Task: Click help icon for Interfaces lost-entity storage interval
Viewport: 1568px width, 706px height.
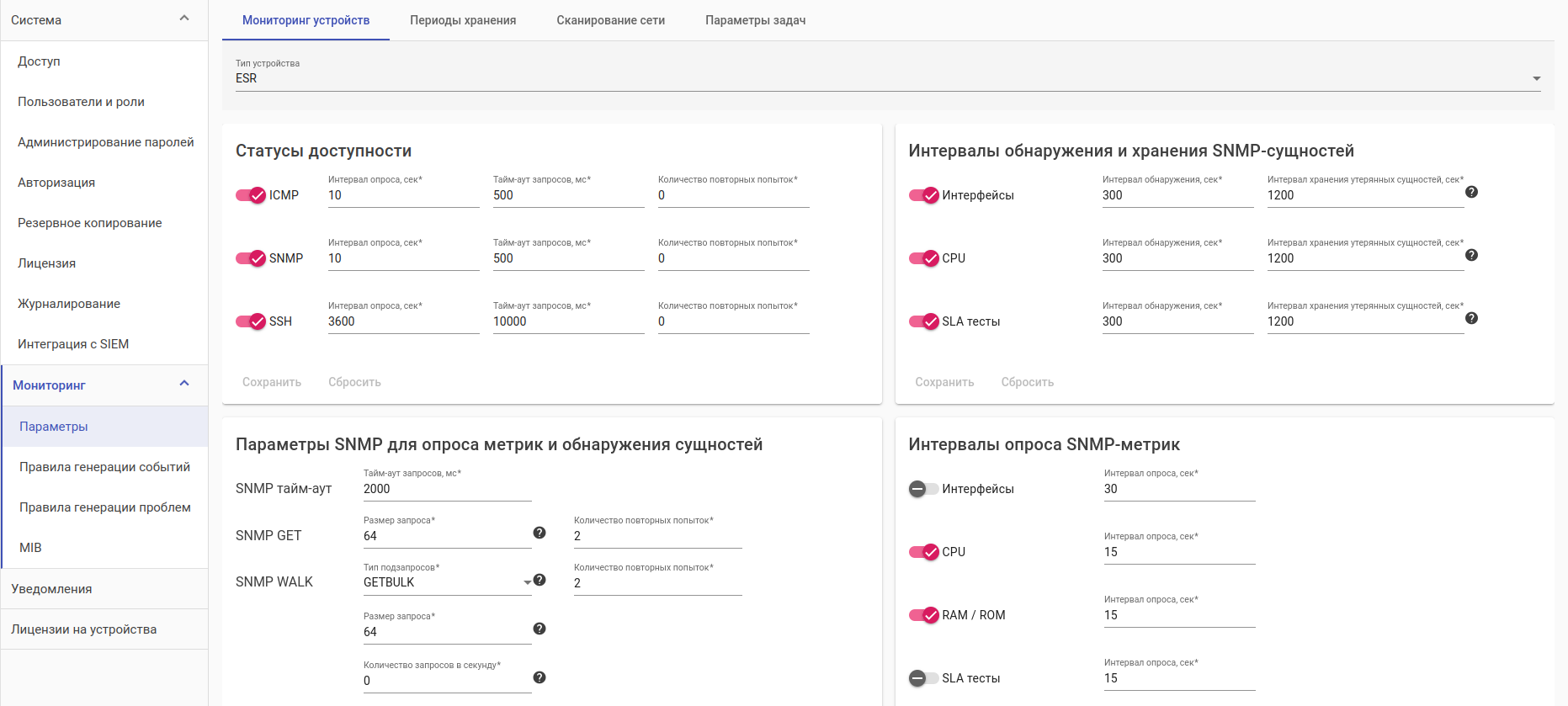Action: point(1471,192)
